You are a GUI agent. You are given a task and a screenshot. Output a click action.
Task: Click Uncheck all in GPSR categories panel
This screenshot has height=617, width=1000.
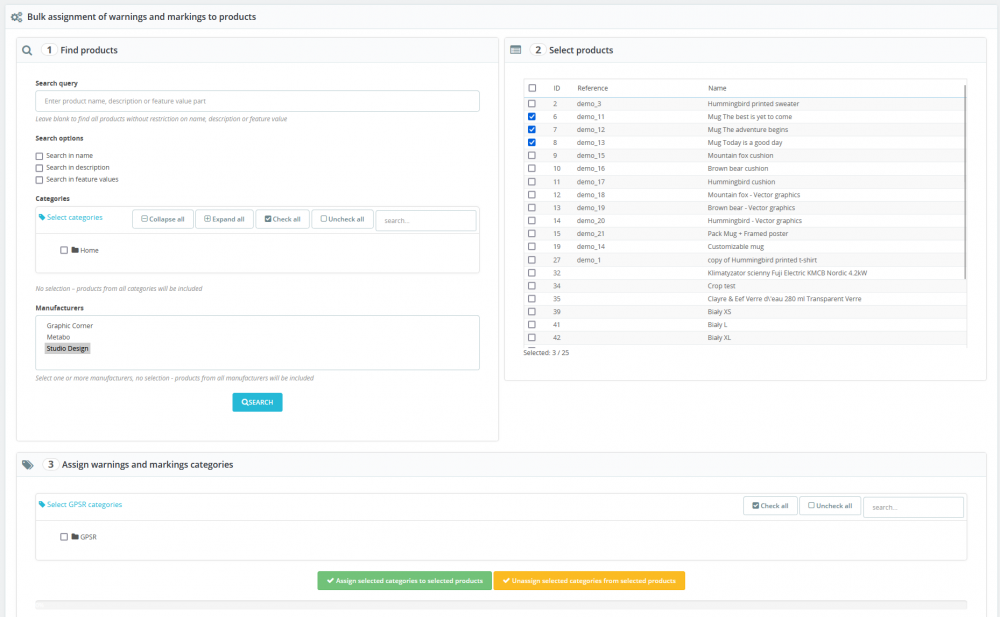830,505
